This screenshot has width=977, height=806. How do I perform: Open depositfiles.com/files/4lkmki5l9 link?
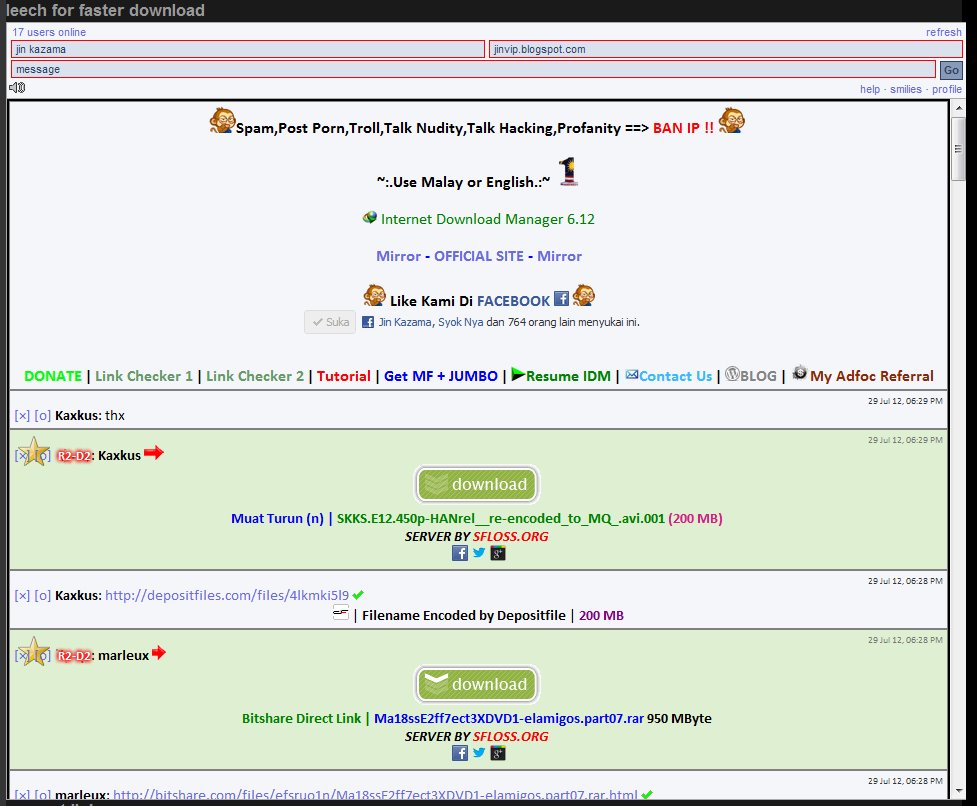[x=227, y=595]
